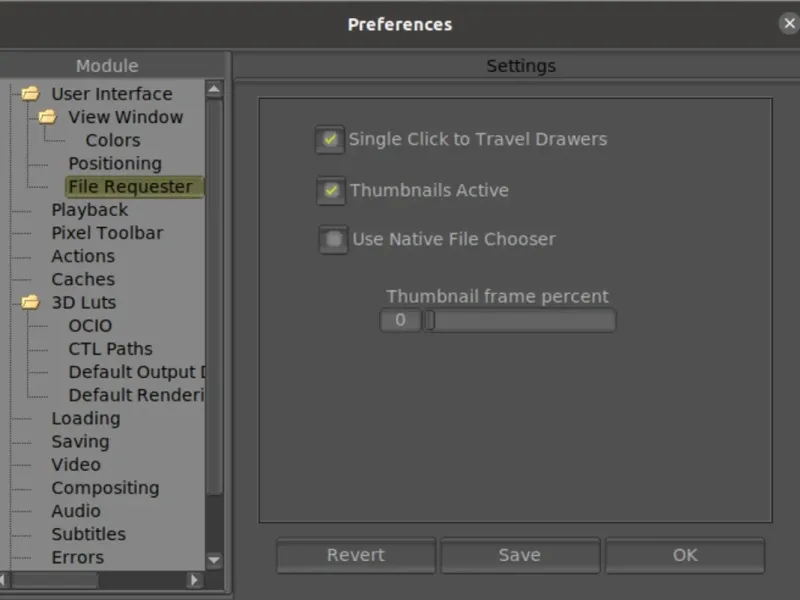
Task: Collapse the 3D Luts folder icon
Action: [30, 302]
